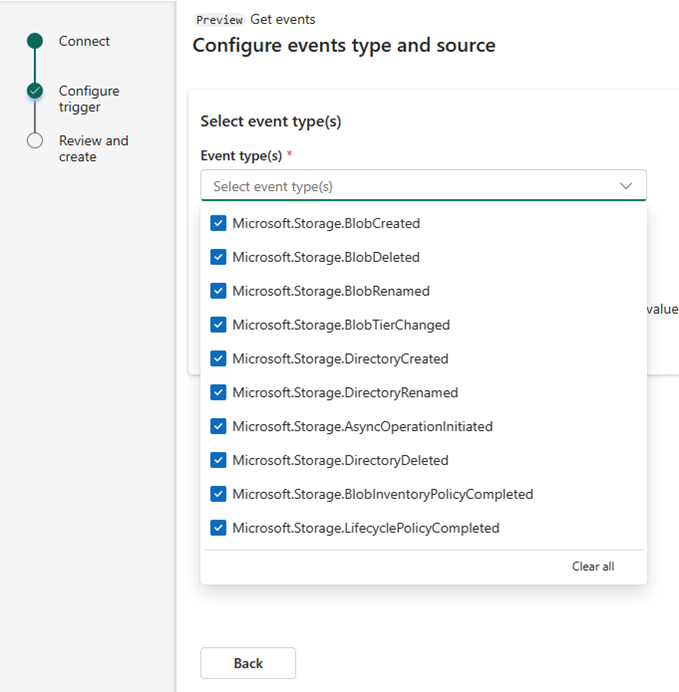Image resolution: width=679 pixels, height=692 pixels.
Task: Deselect the Microsoft.Storage.BlobTierChanged checkbox
Action: [x=218, y=325]
